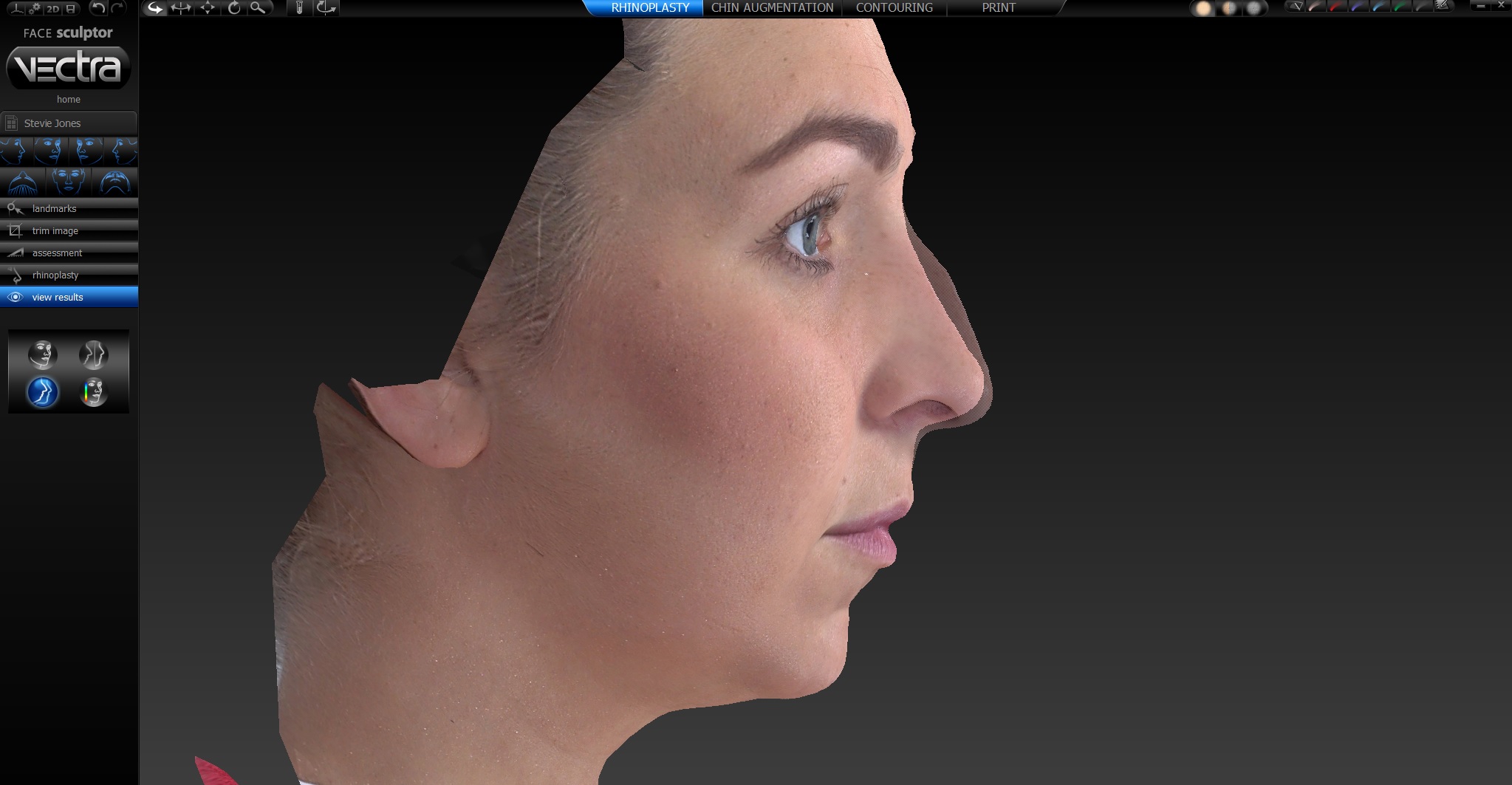The height and width of the screenshot is (785, 1512).
Task: Select the color map comparison mode
Action: coord(94,392)
